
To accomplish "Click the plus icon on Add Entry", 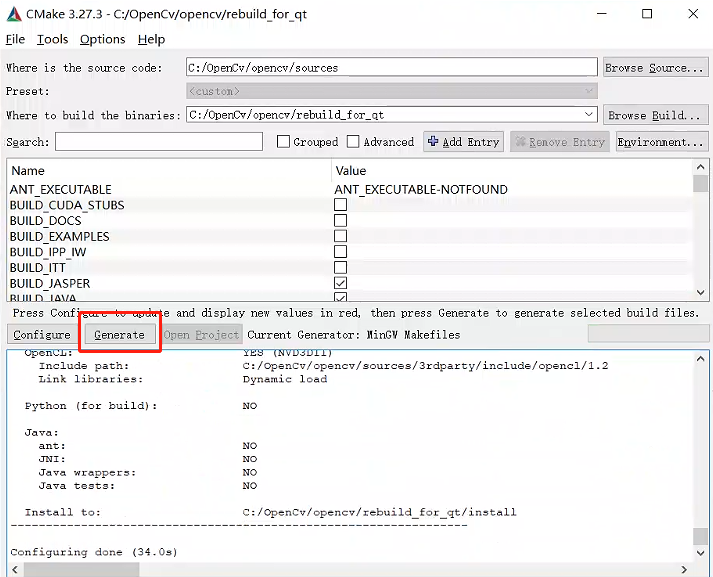I will coord(433,141).
